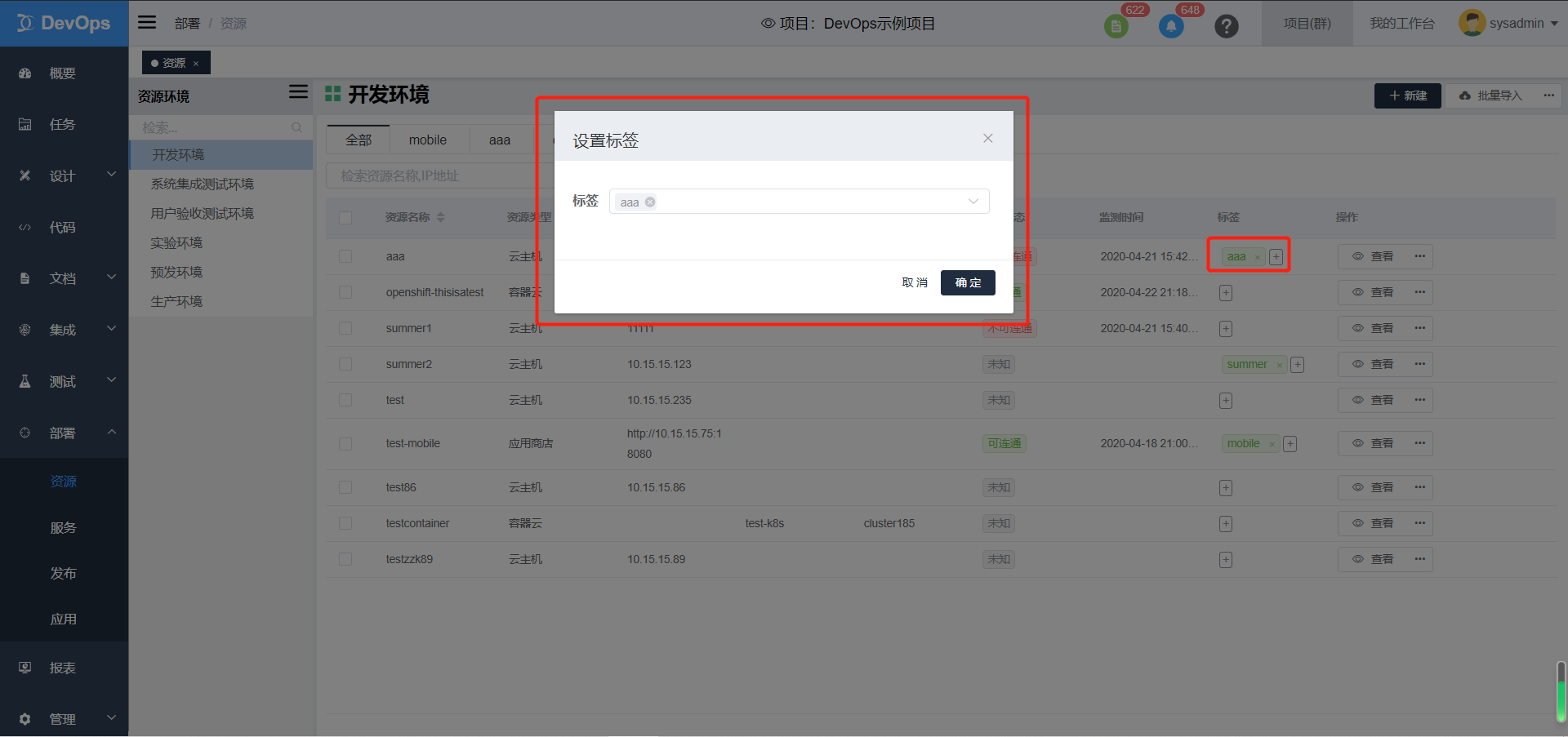Click the sysadmin user avatar
The image size is (1568, 737).
click(1472, 23)
